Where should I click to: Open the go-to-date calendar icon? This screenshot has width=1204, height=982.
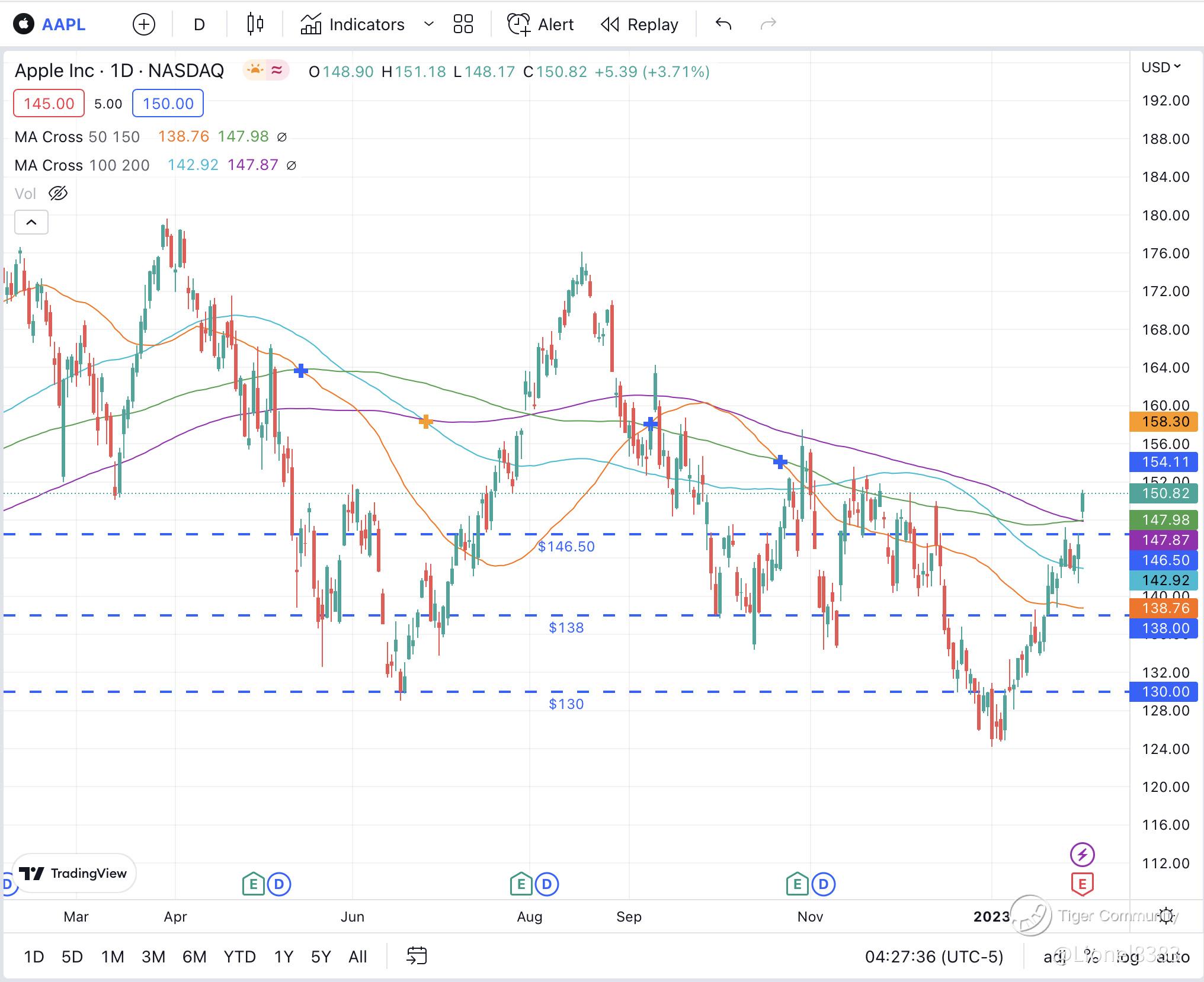(417, 955)
